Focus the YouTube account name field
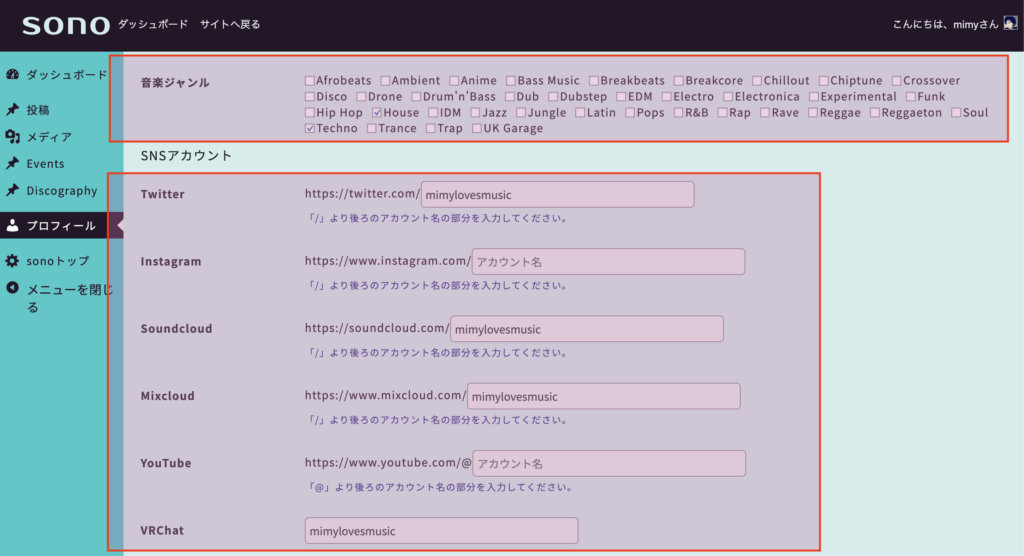 (609, 464)
